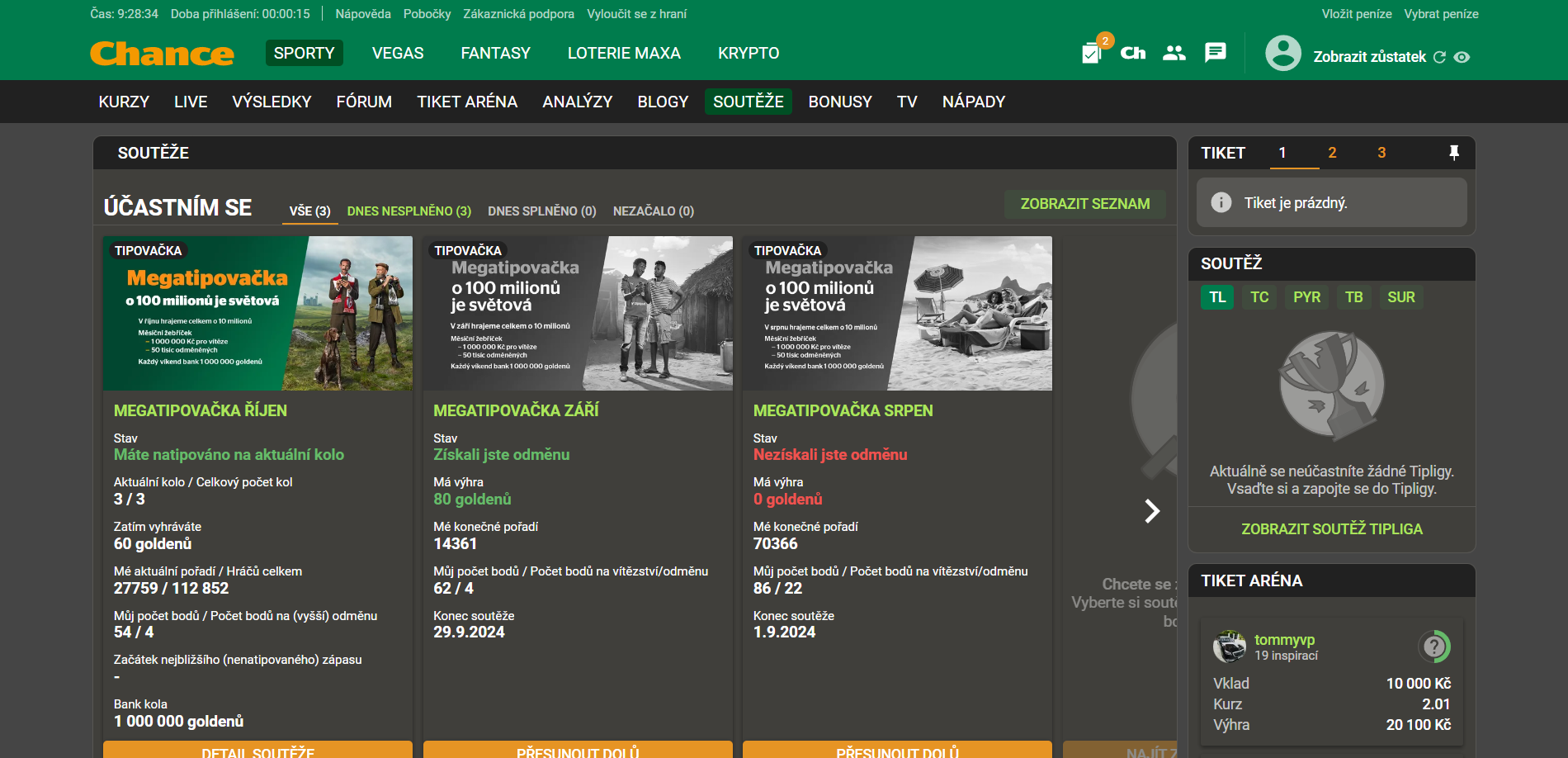Pin the ticket panel with pushpin icon
This screenshot has width=1568, height=758.
[1454, 152]
